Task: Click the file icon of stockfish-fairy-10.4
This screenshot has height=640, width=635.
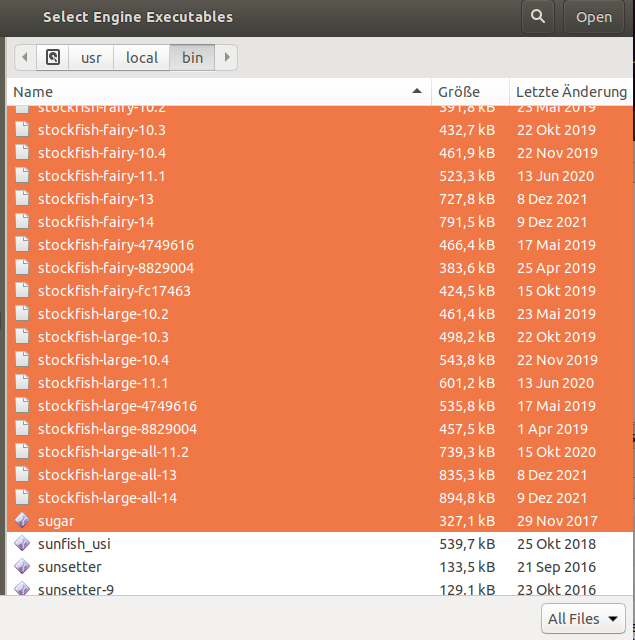Action: click(22, 152)
